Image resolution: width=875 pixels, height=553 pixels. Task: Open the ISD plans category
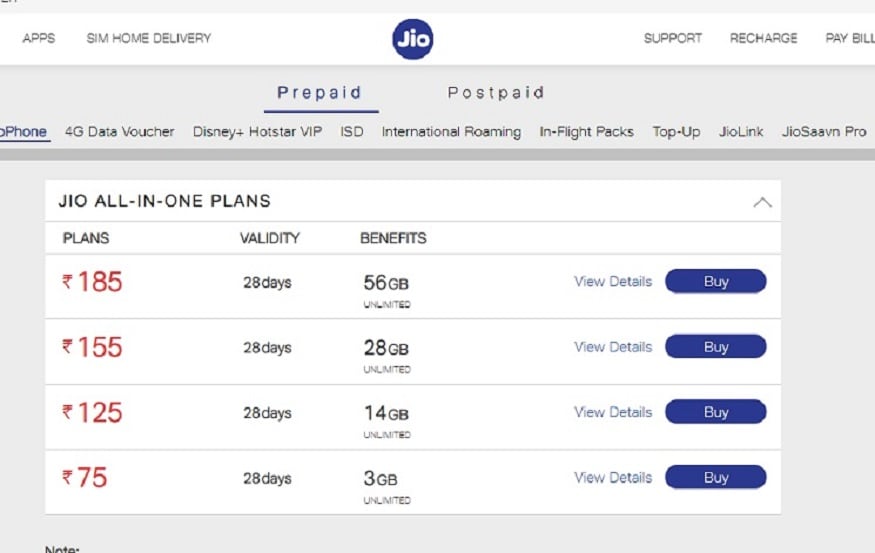(x=352, y=131)
